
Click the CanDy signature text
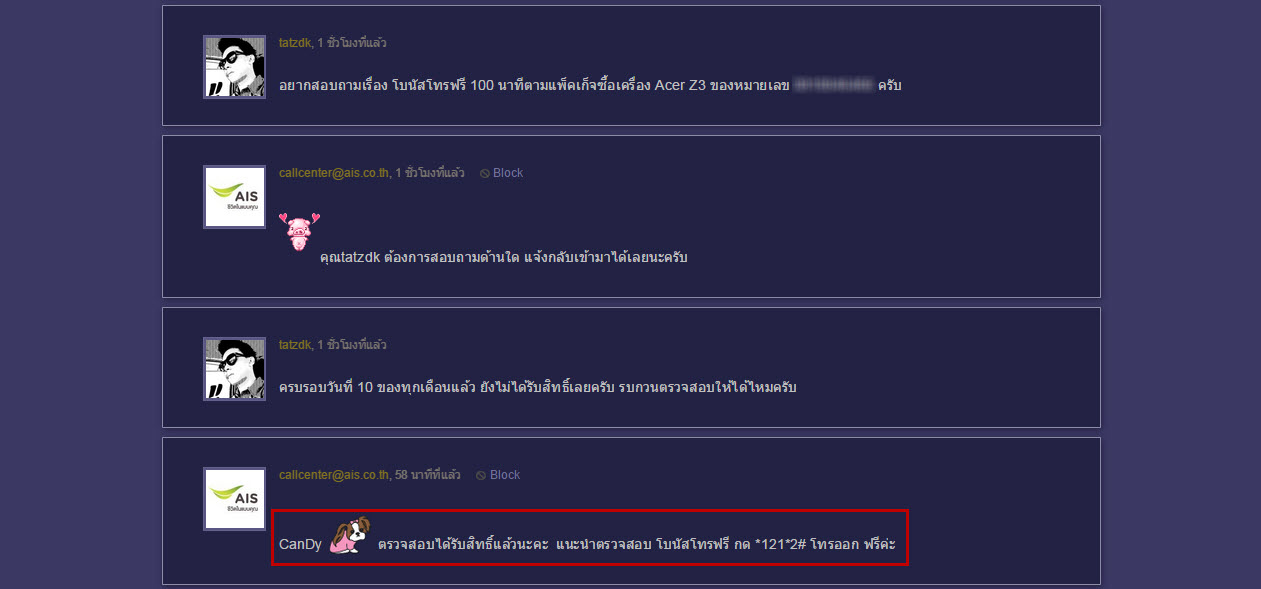[300, 545]
